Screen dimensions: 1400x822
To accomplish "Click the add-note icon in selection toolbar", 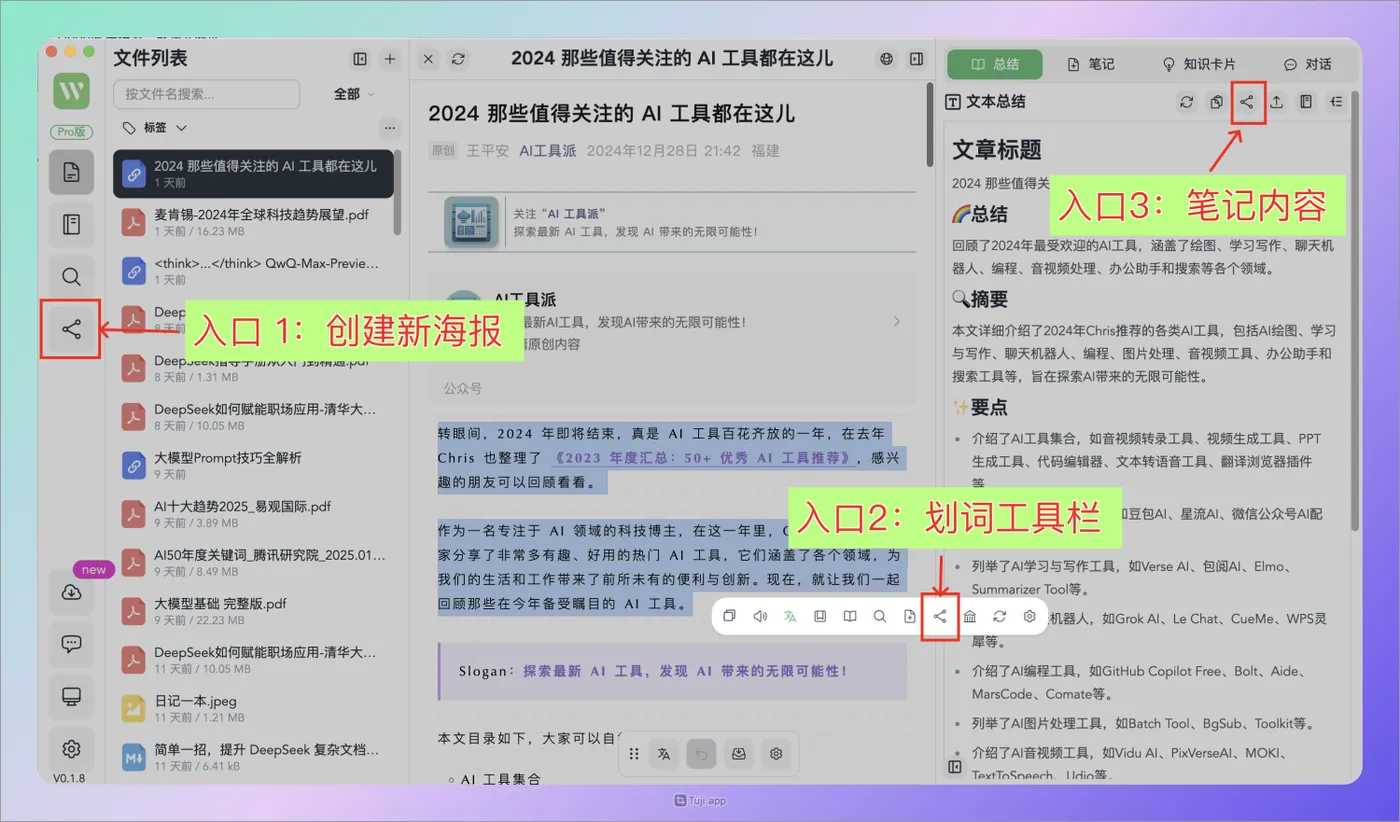I will pyautogui.click(x=910, y=616).
